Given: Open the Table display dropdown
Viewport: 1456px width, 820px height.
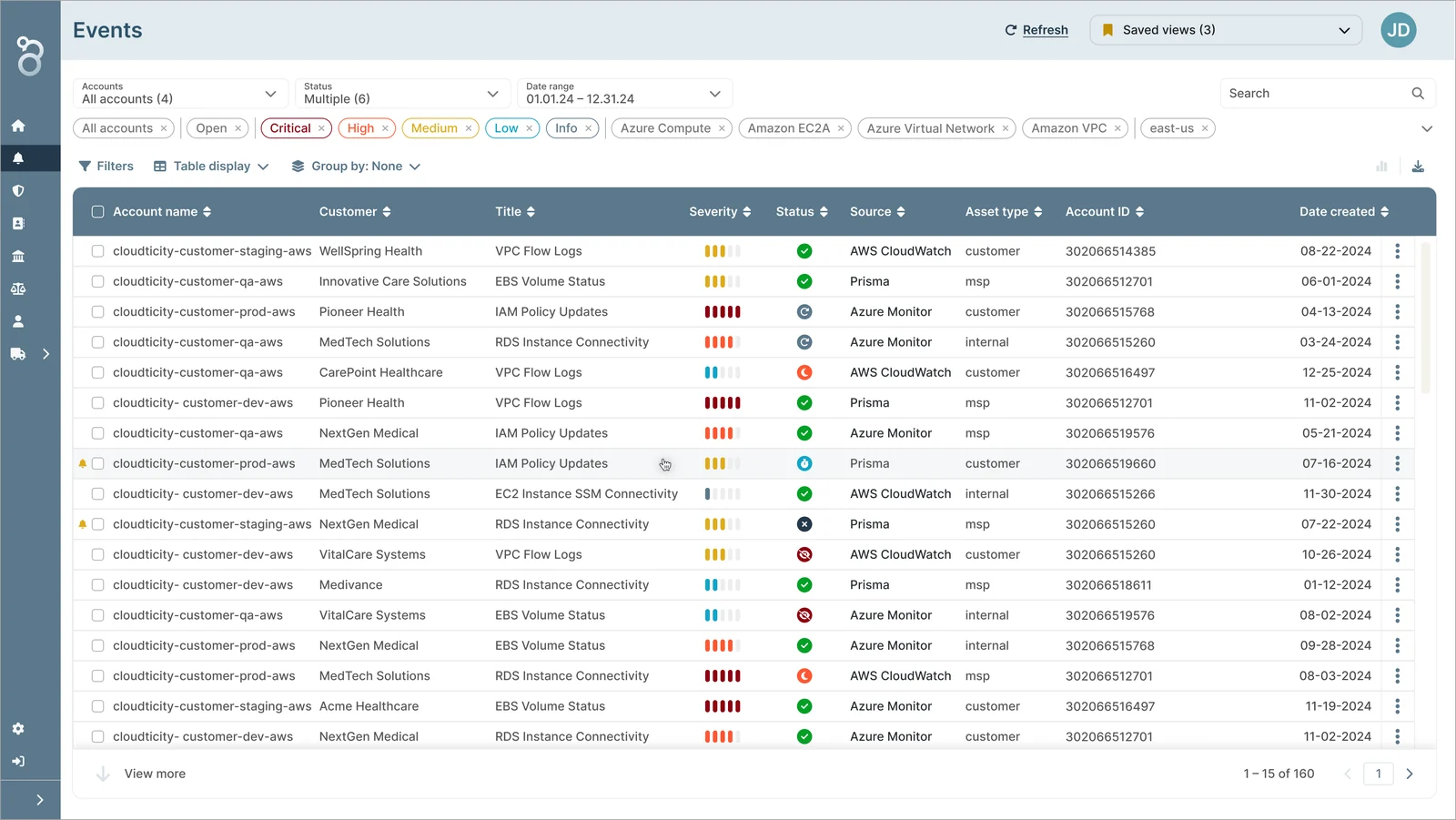Looking at the screenshot, I should pos(211,167).
